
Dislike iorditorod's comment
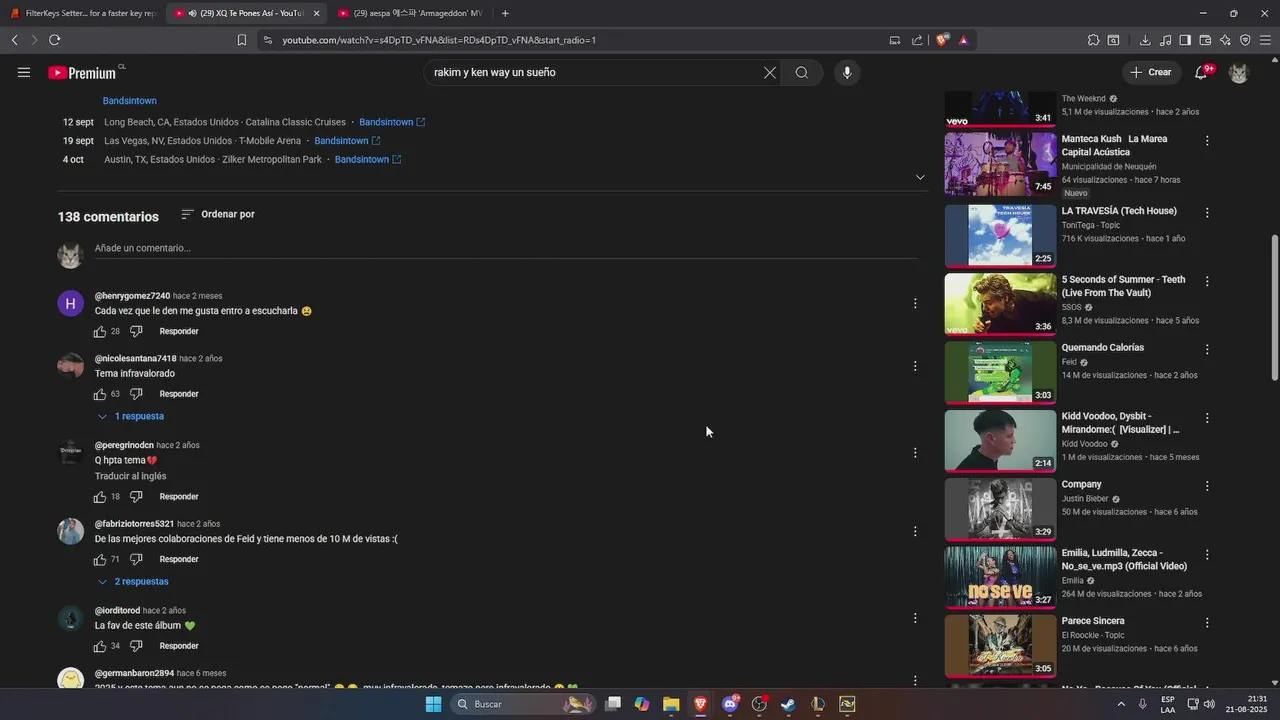(x=136, y=646)
